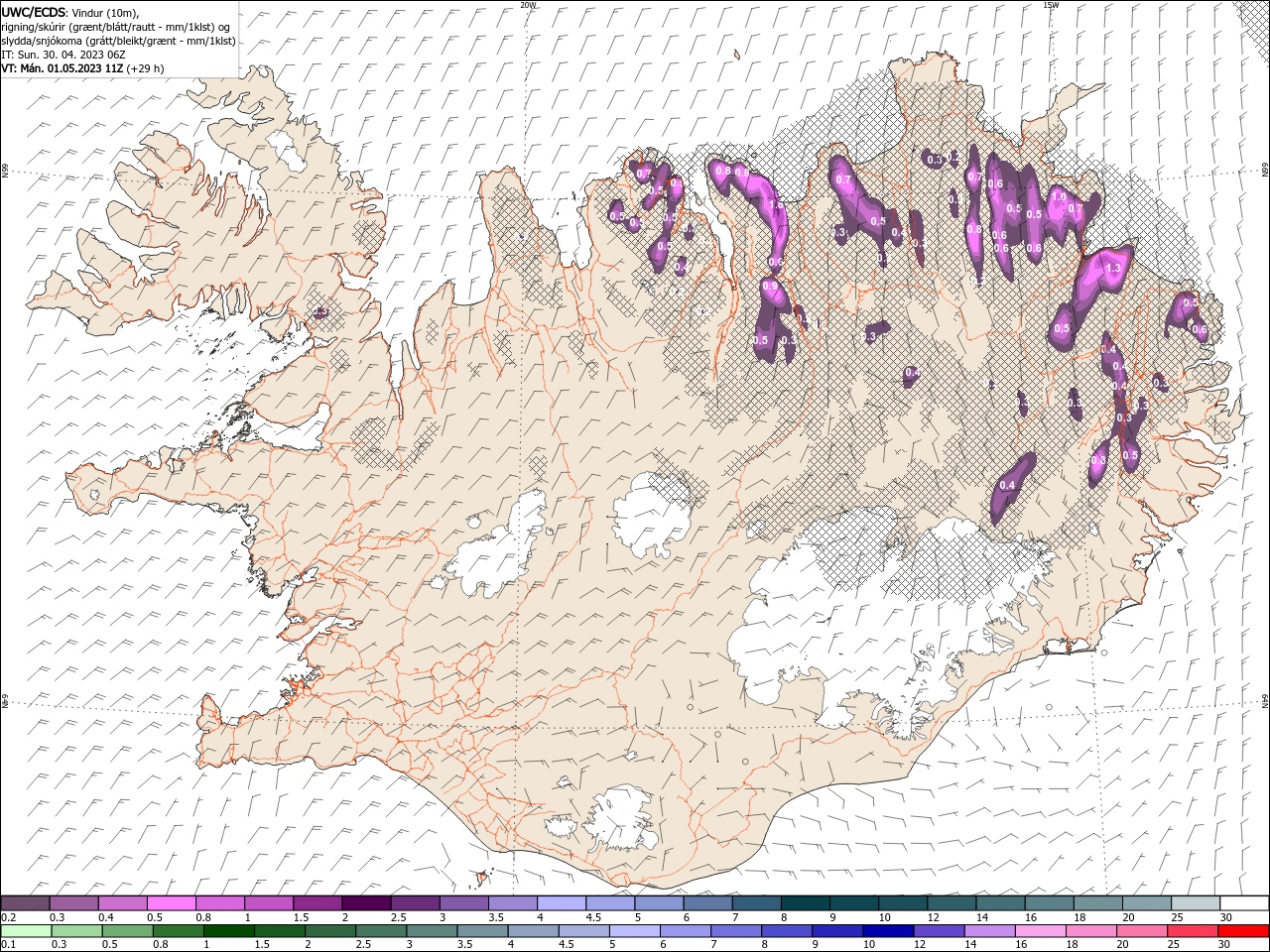Pick the grey-green rain swatch between 3 and 3.5
Screen dimensions: 1270x952
[433, 931]
